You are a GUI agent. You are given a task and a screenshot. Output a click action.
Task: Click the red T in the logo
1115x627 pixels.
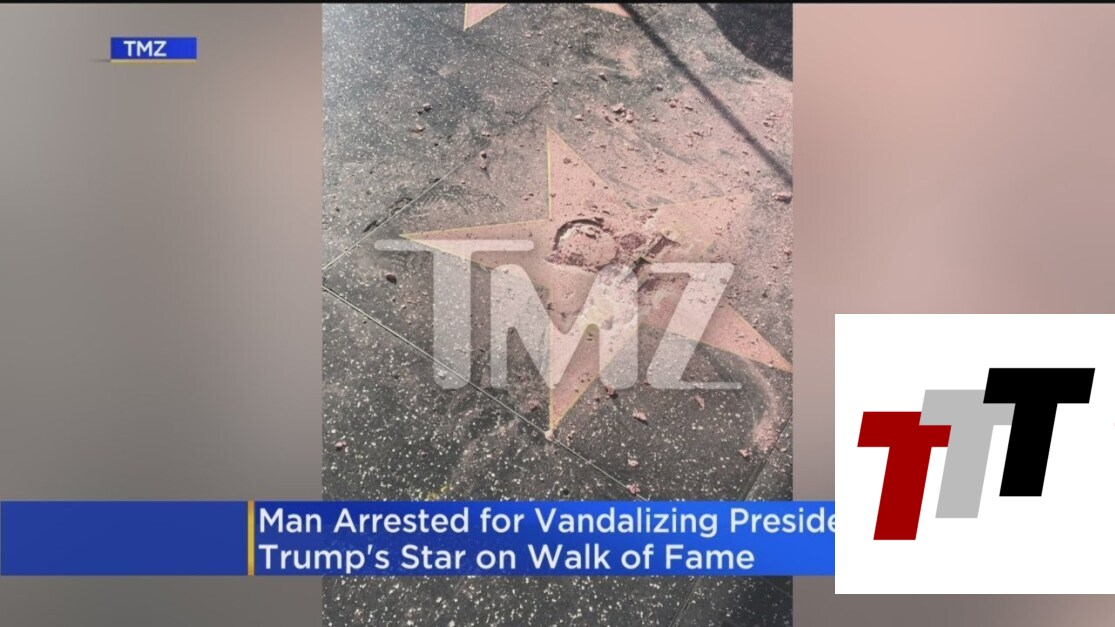(x=902, y=475)
